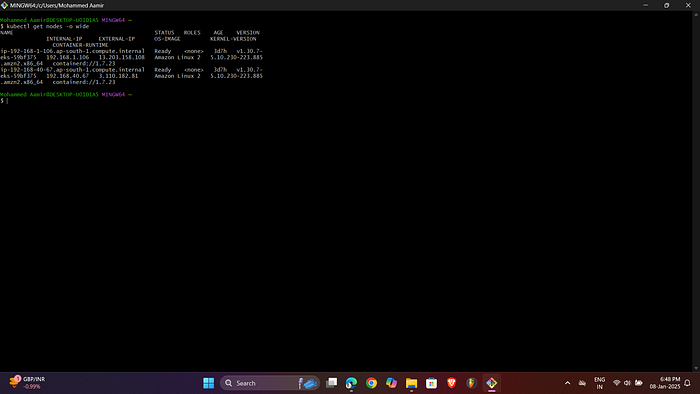Open the ENG IN language switcher
The height and width of the screenshot is (394, 700).
[x=600, y=383]
